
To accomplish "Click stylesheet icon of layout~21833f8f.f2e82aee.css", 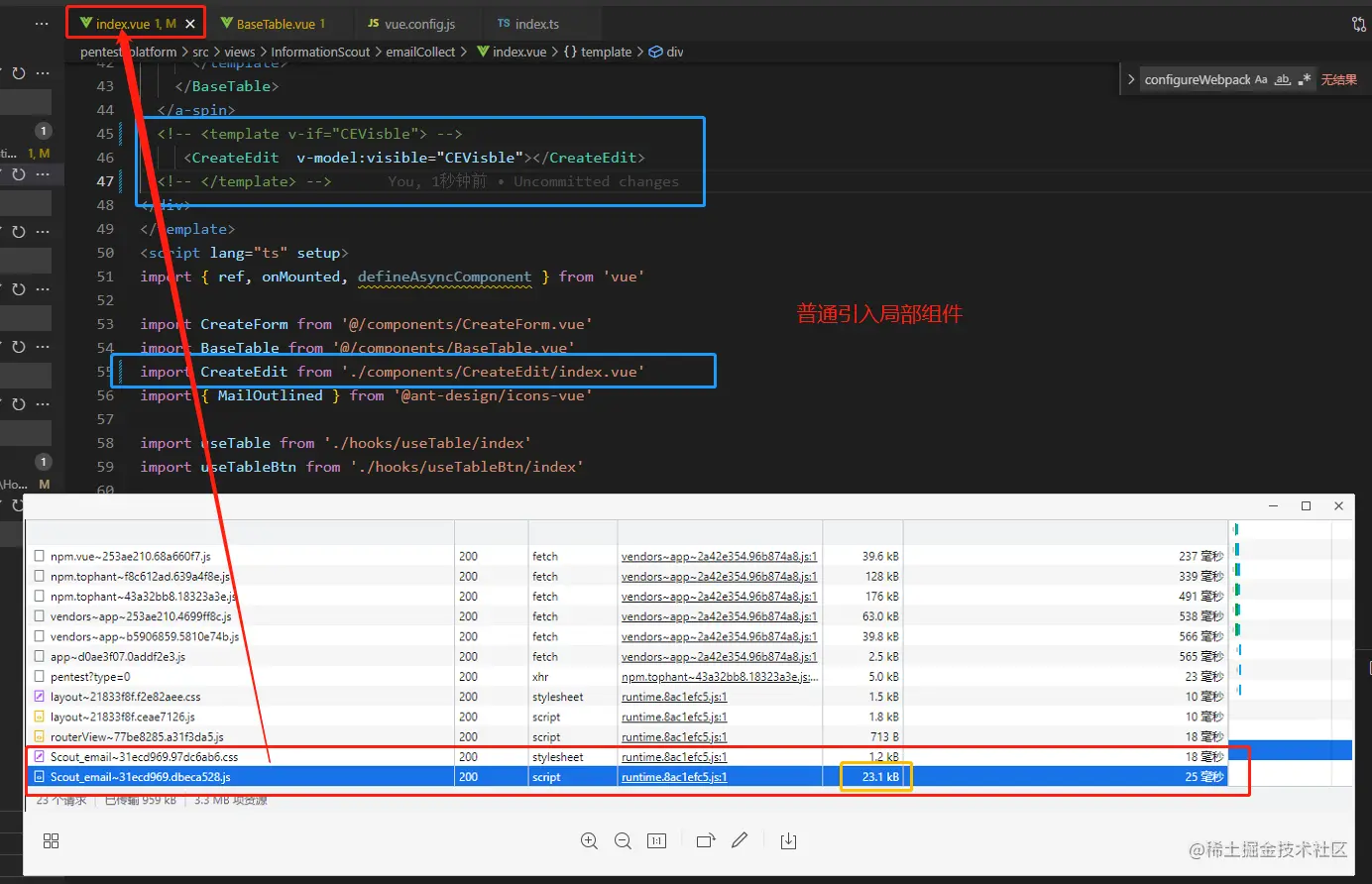I will (x=40, y=697).
